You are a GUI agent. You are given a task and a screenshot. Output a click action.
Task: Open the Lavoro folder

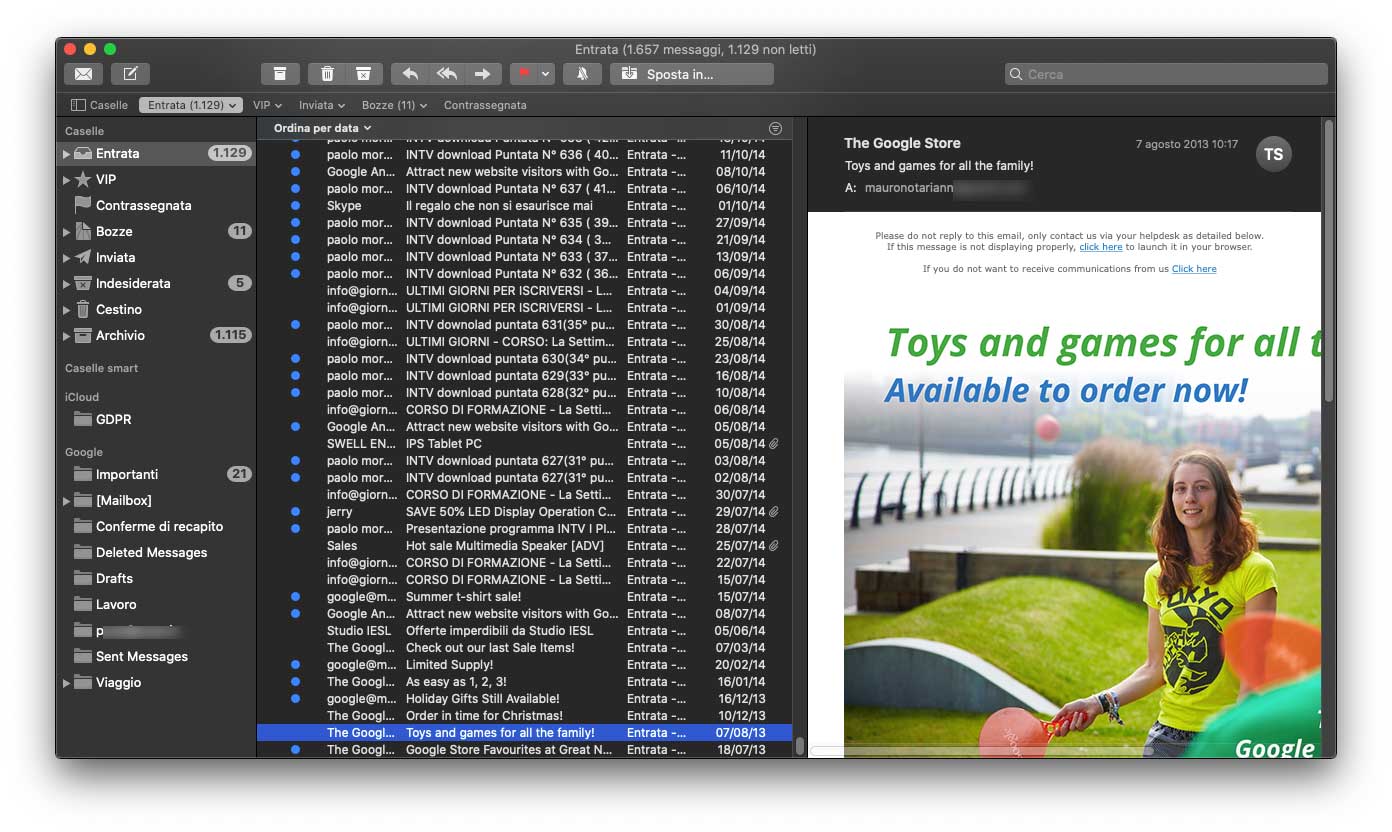156,604
